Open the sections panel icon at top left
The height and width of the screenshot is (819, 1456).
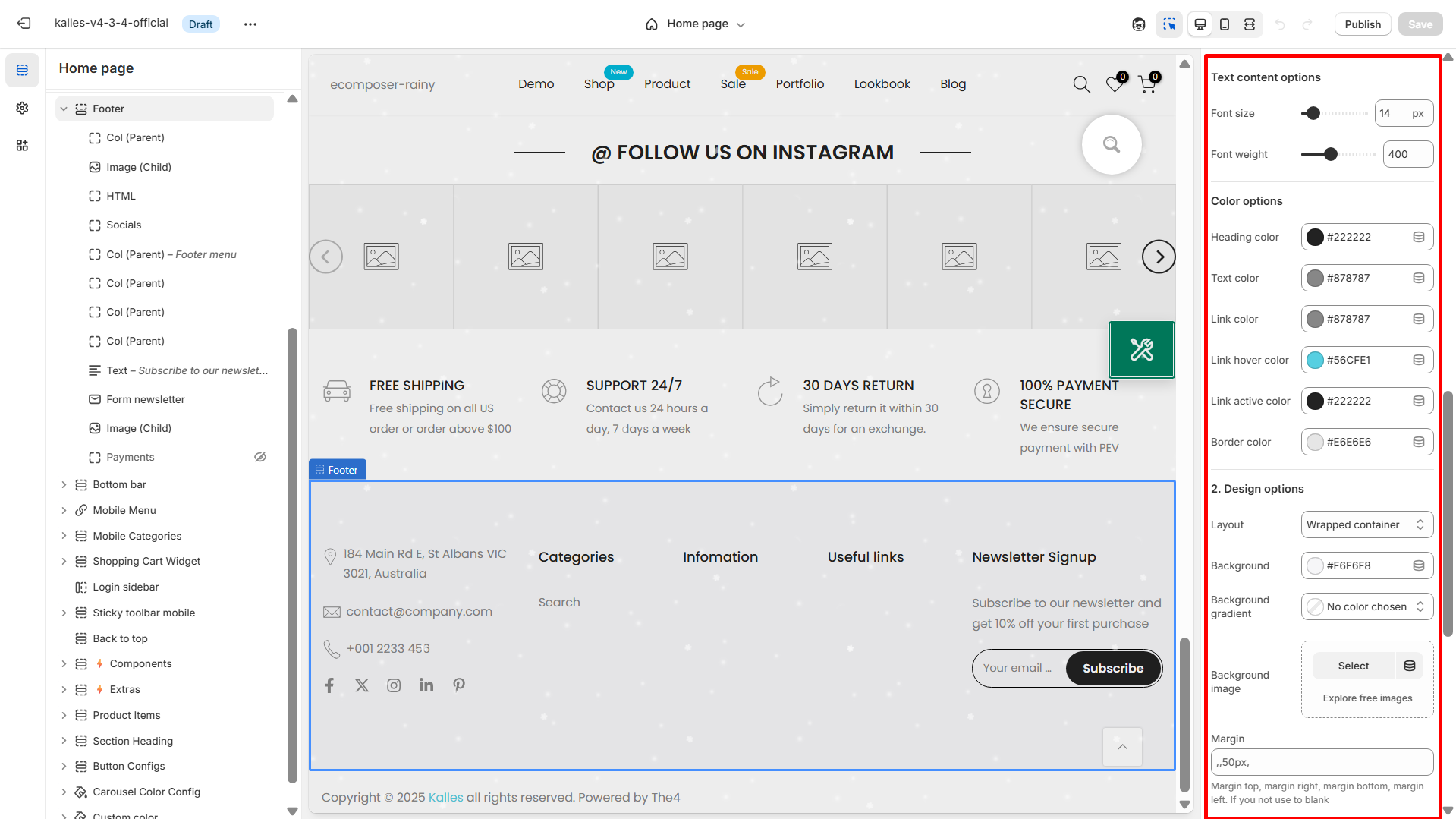(22, 70)
